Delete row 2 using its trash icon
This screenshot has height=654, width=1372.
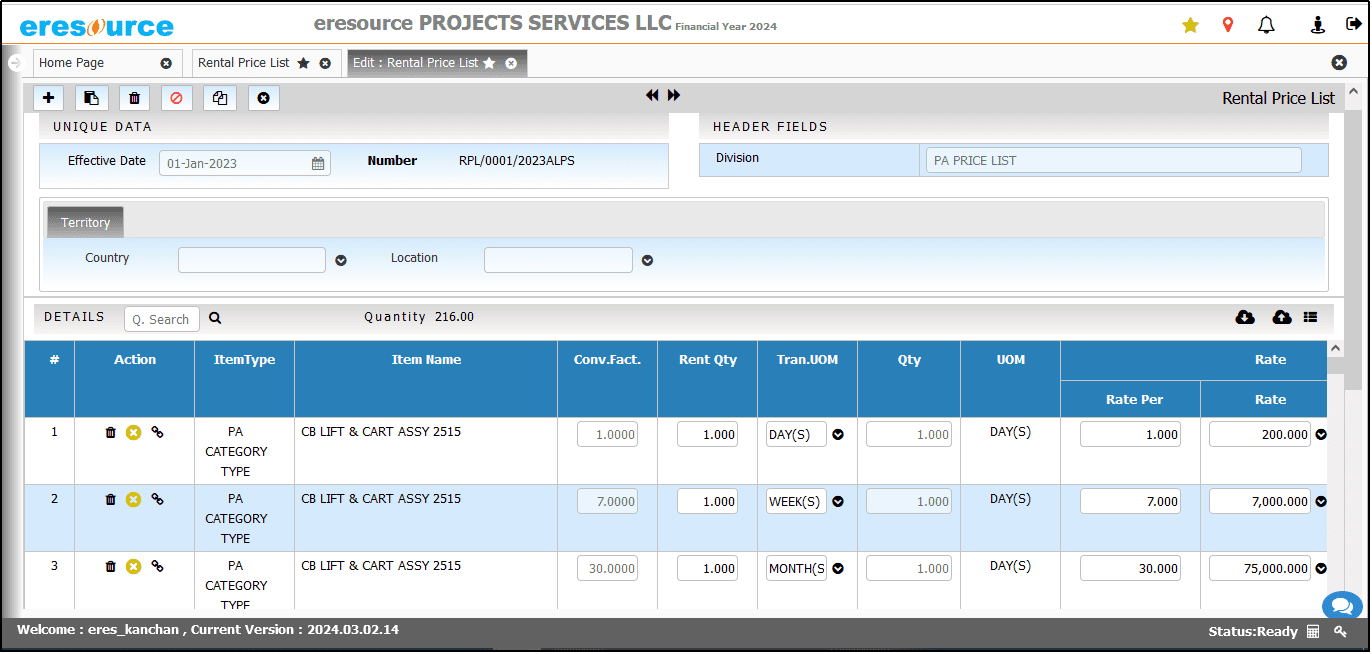(111, 499)
